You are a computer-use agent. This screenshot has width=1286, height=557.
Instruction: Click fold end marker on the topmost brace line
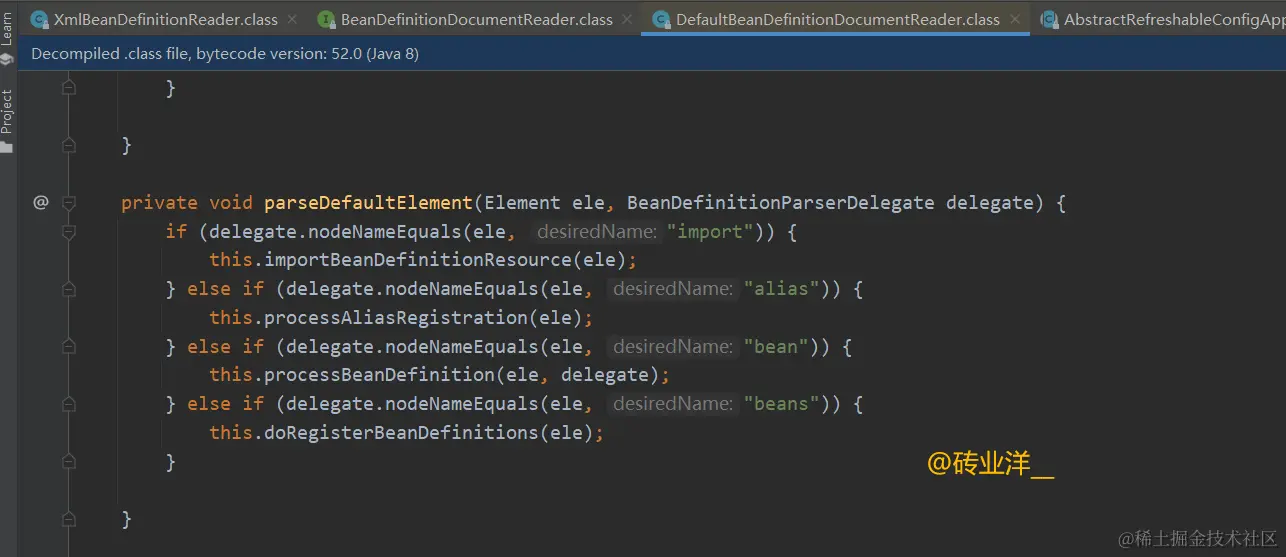pyautogui.click(x=69, y=88)
